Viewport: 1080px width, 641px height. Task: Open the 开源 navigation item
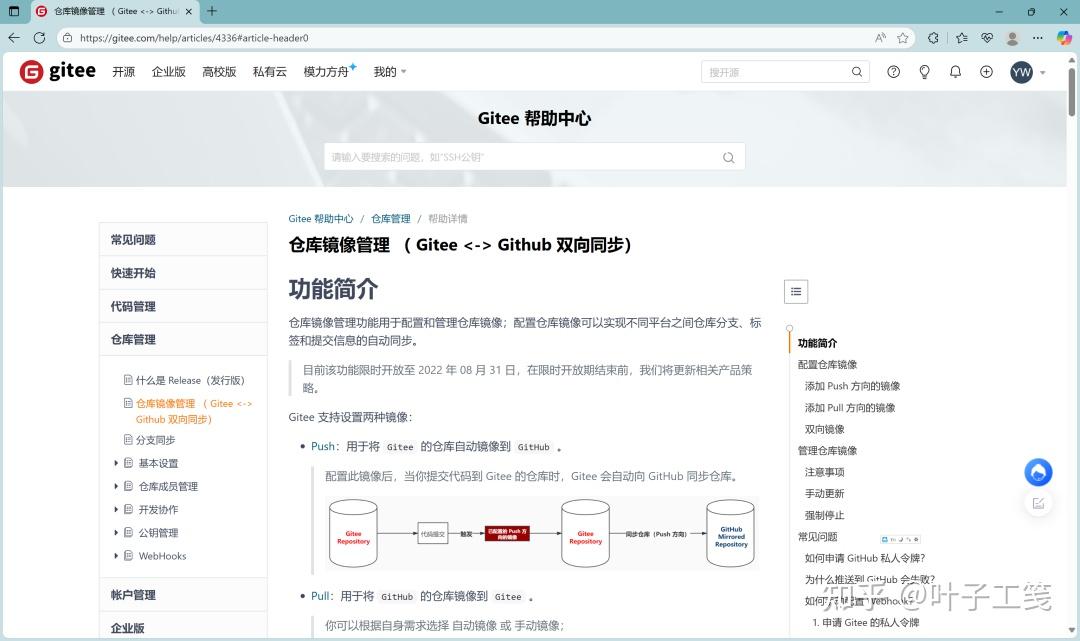[x=124, y=72]
